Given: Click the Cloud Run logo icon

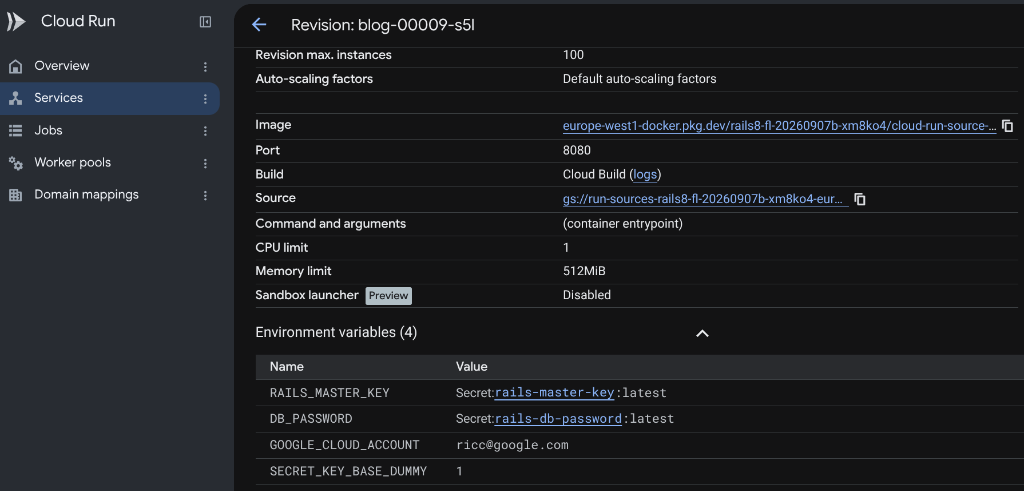Looking at the screenshot, I should point(16,22).
